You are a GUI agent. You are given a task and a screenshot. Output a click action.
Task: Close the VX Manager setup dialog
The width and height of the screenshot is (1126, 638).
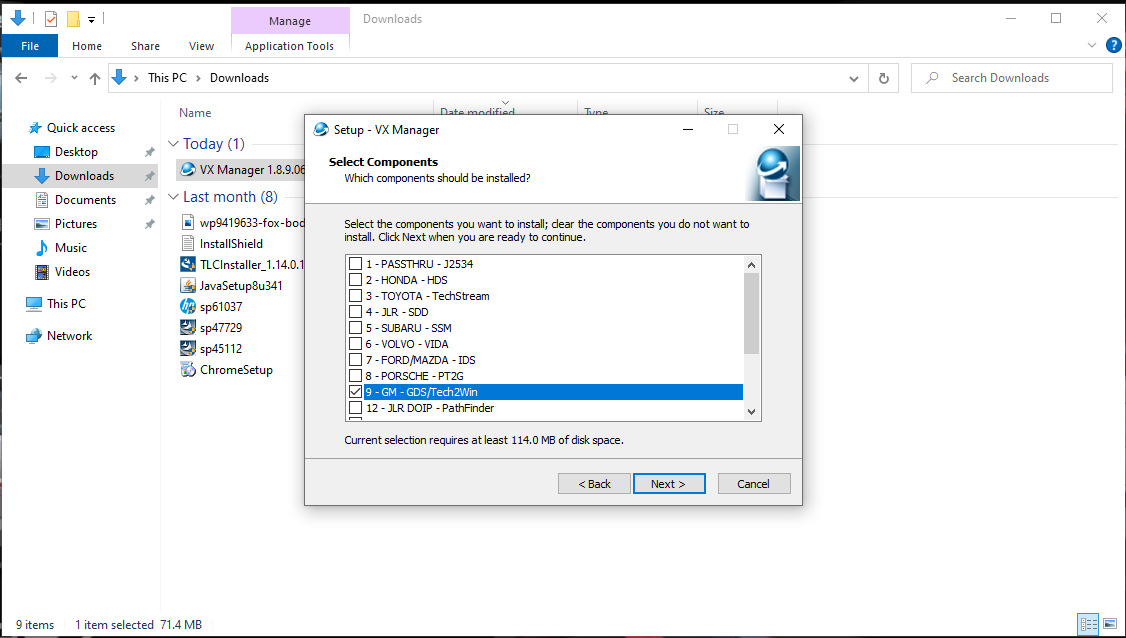779,129
